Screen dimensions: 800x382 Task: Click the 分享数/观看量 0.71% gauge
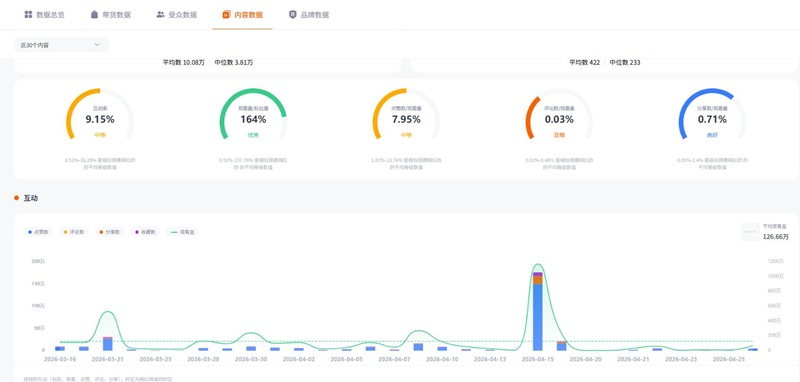tap(712, 115)
